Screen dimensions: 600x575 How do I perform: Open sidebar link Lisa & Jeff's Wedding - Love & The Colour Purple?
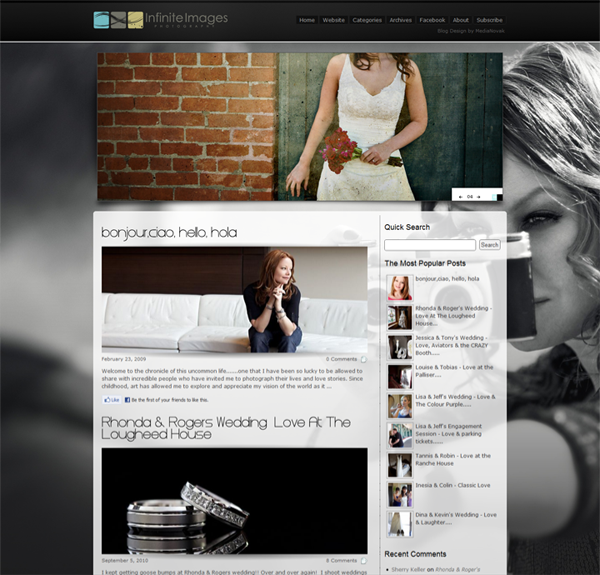click(x=455, y=400)
